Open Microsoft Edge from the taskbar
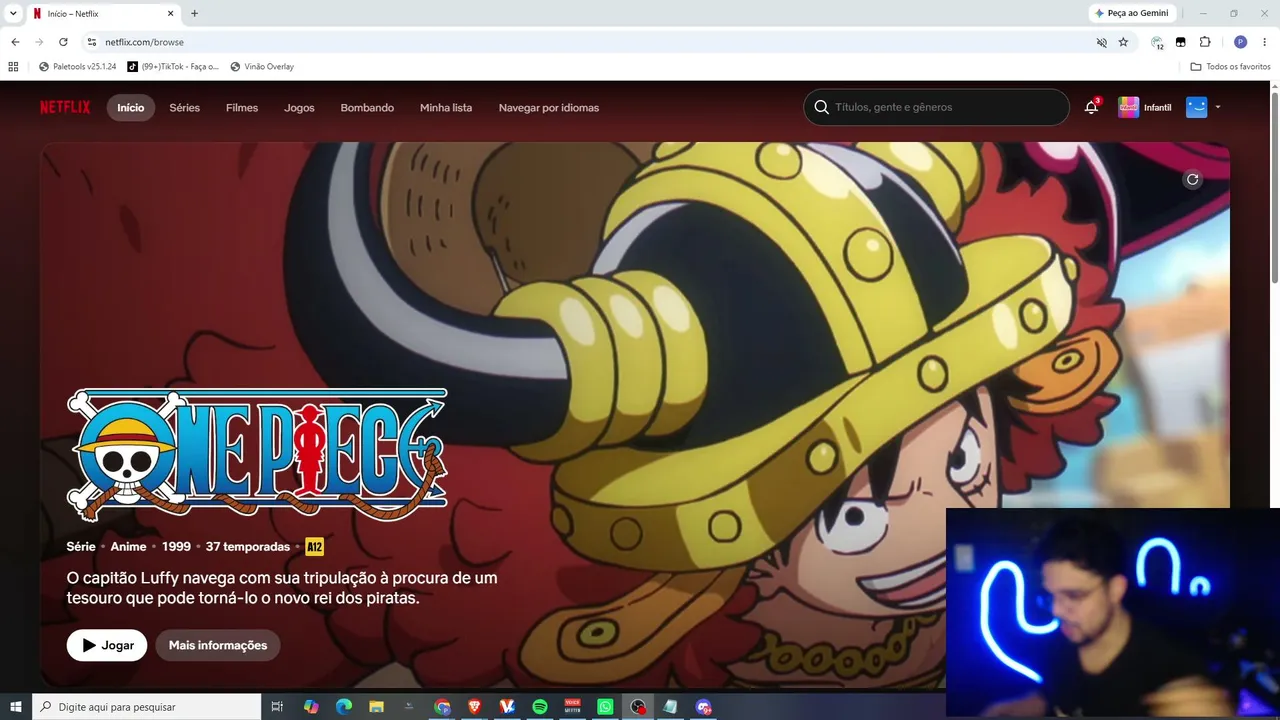Viewport: 1280px width, 720px height. (344, 707)
